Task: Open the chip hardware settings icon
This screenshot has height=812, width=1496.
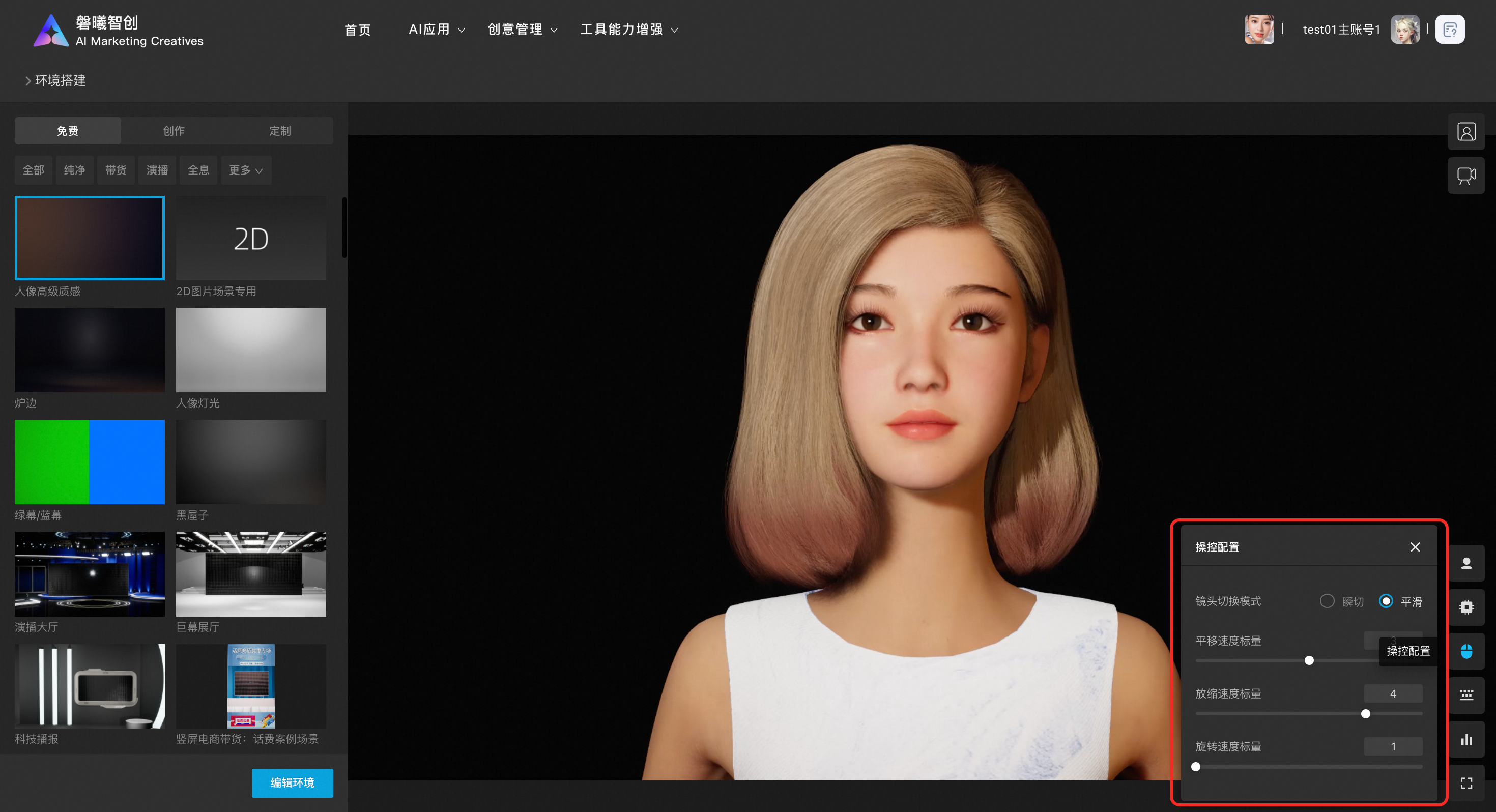Action: 1466,607
